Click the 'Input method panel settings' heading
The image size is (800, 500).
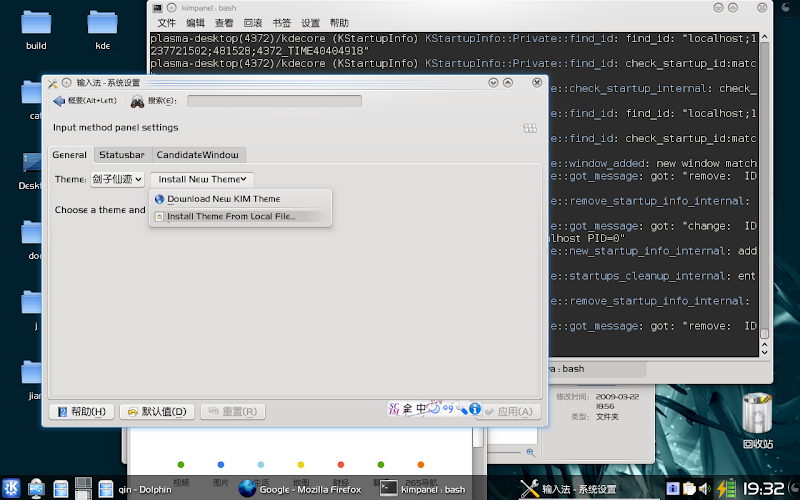click(116, 128)
